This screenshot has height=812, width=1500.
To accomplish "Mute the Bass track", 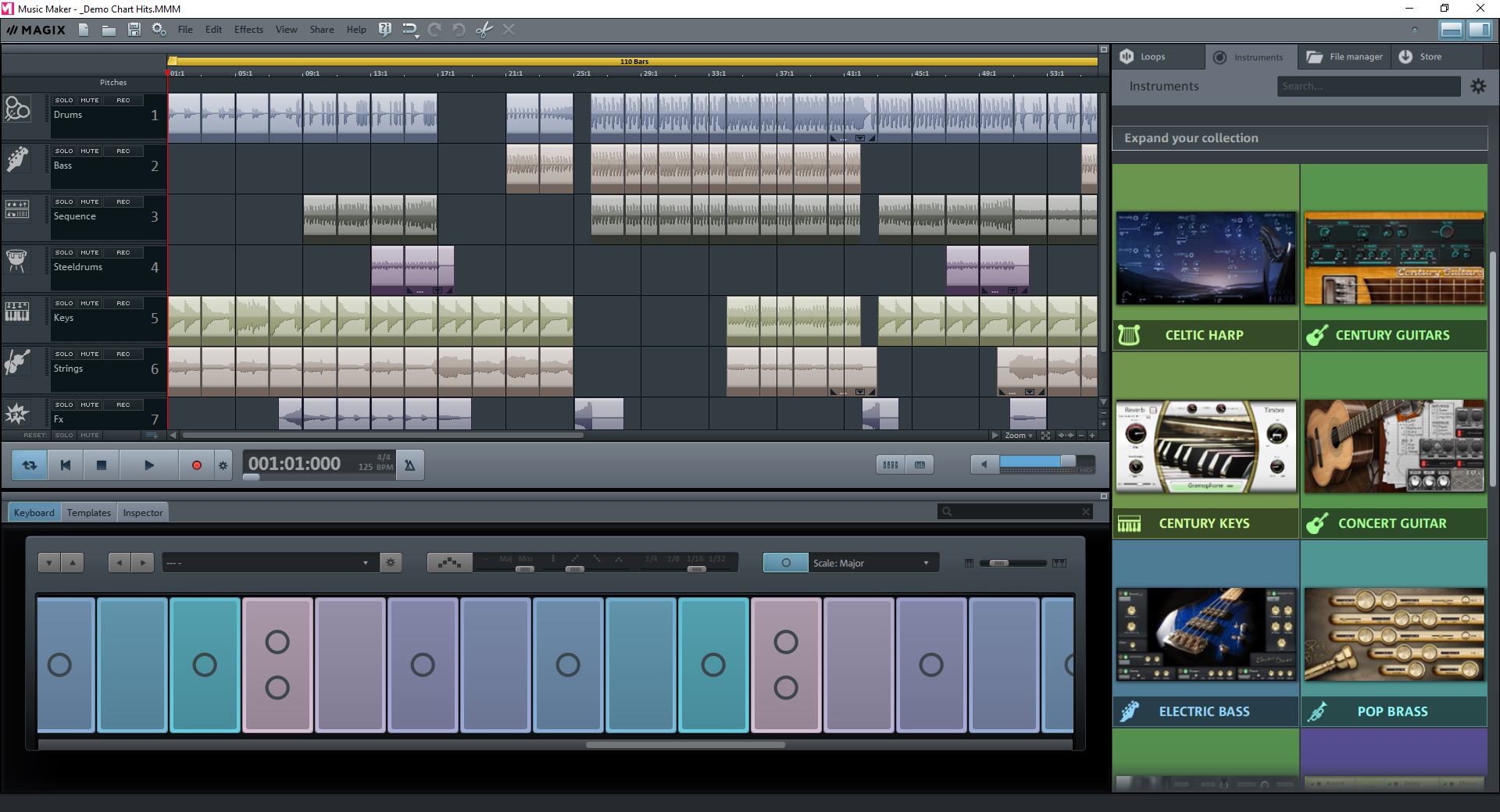I will [x=89, y=151].
